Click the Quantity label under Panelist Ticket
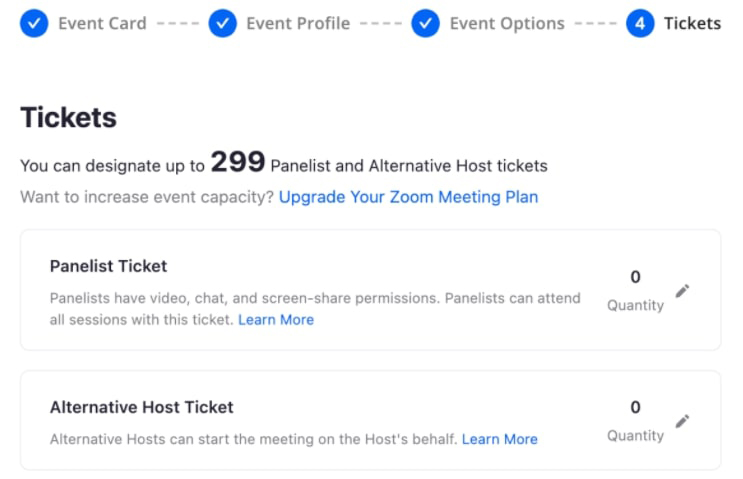 (635, 306)
